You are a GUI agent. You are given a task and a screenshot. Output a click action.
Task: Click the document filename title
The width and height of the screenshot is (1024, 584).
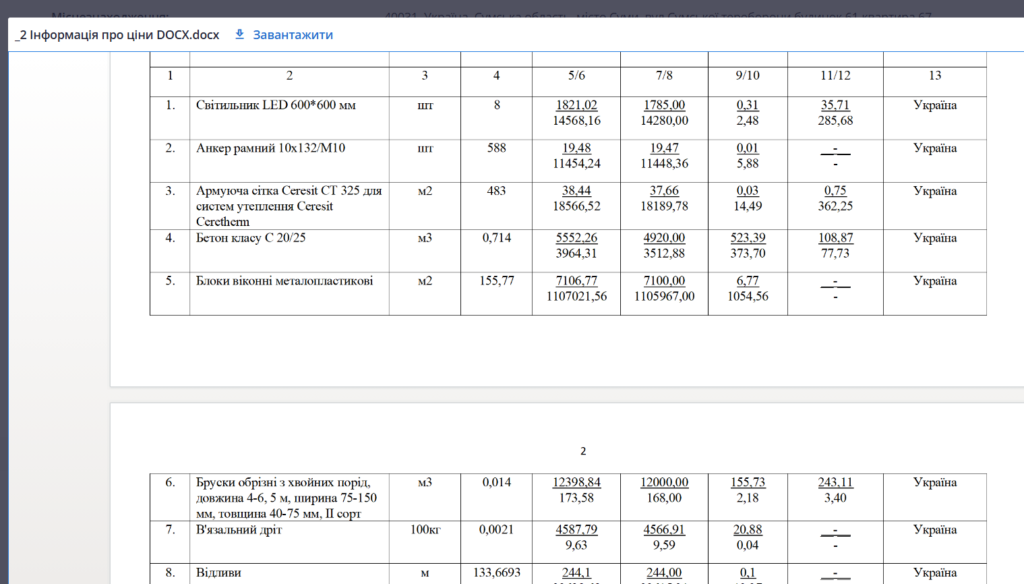[117, 34]
